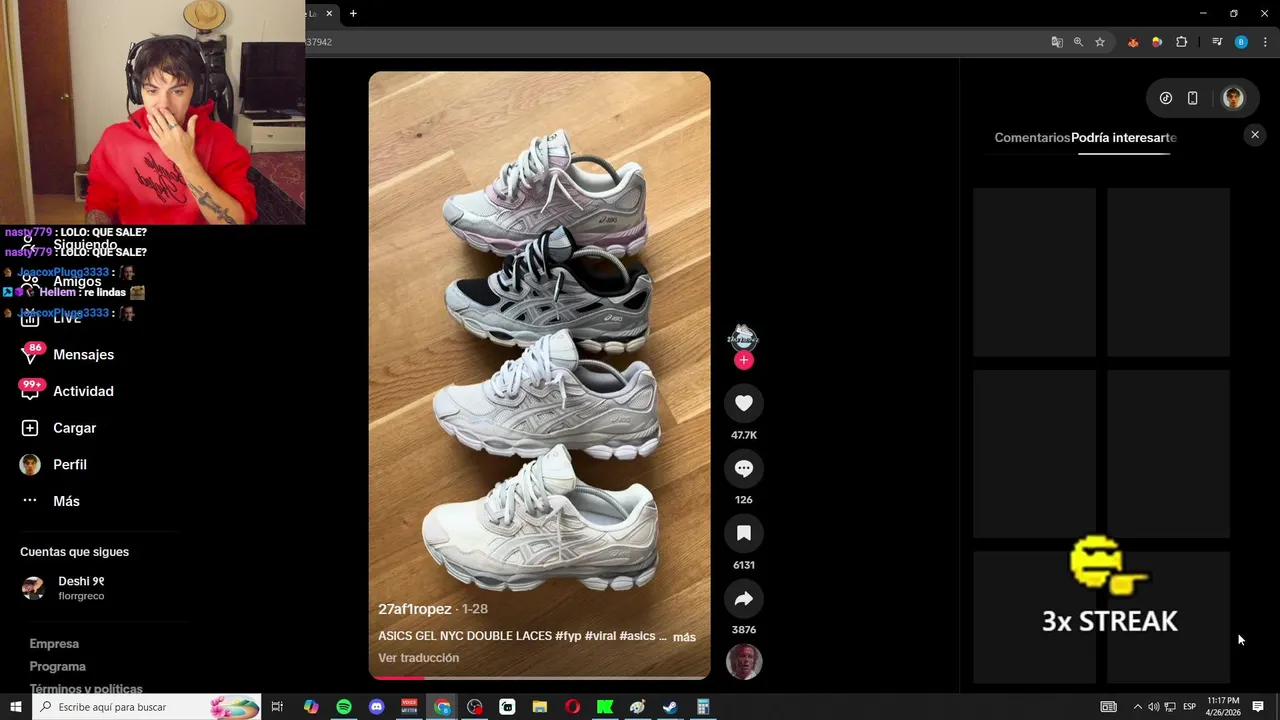Screen dimensions: 1280x720
Task: Open Discord from the taskbar
Action: point(376,707)
